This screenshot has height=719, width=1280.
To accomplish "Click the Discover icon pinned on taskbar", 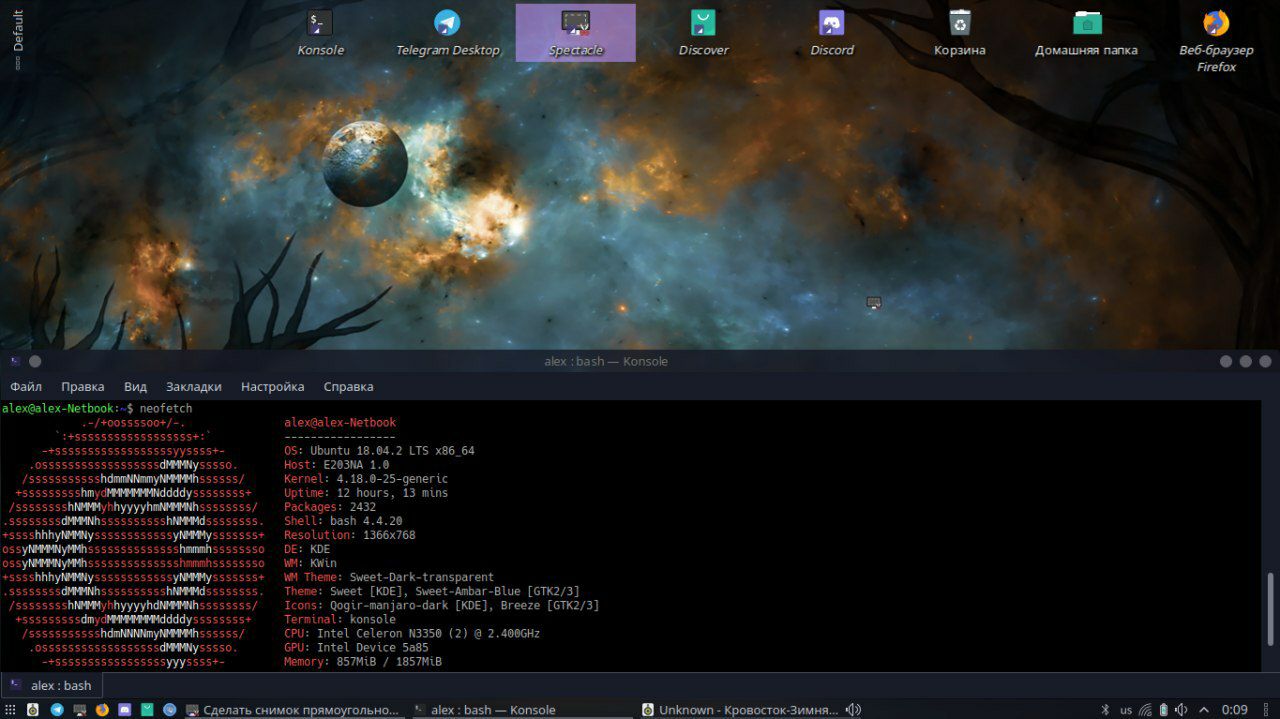I will pyautogui.click(x=147, y=710).
